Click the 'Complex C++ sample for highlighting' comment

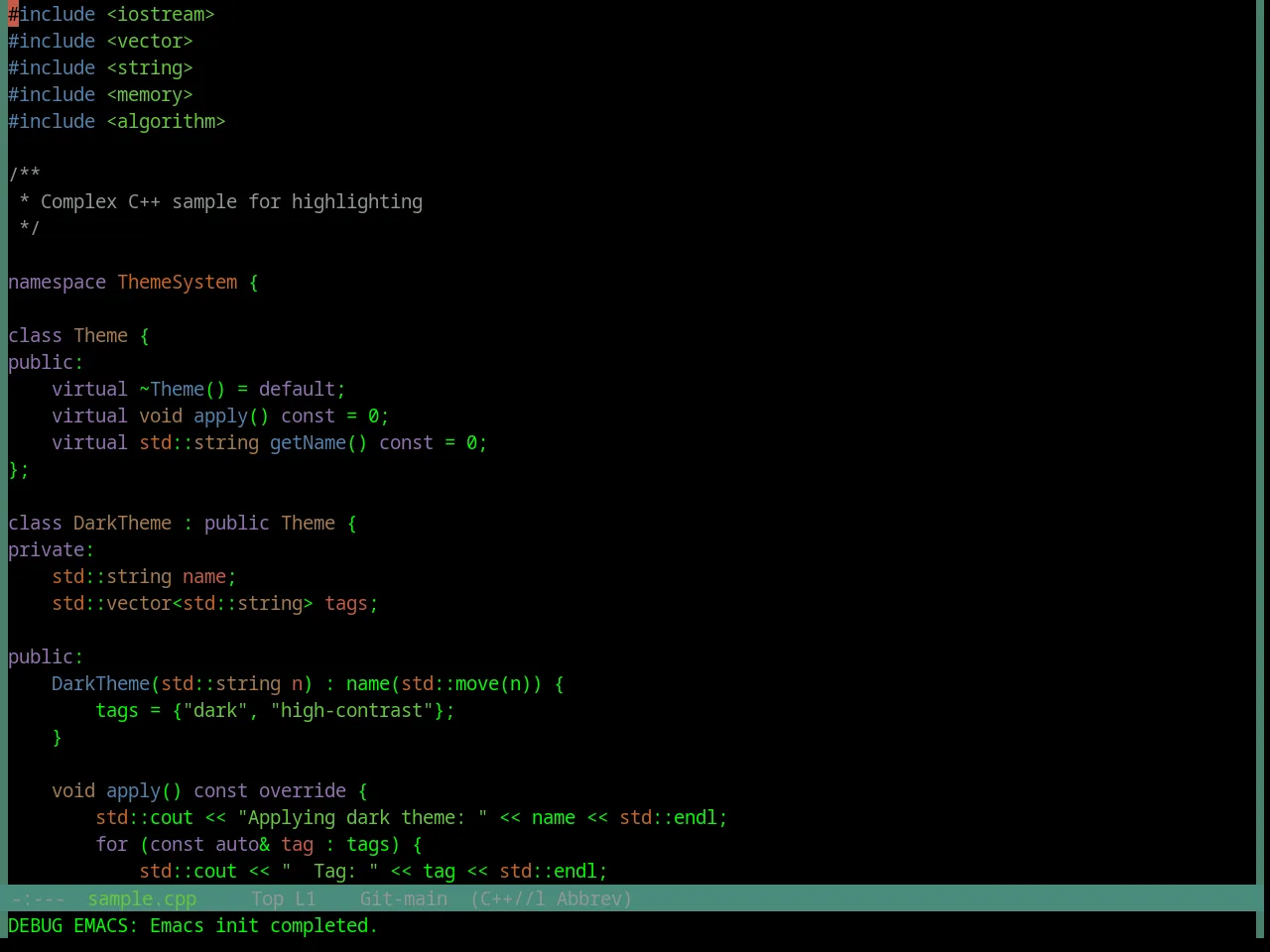231,201
